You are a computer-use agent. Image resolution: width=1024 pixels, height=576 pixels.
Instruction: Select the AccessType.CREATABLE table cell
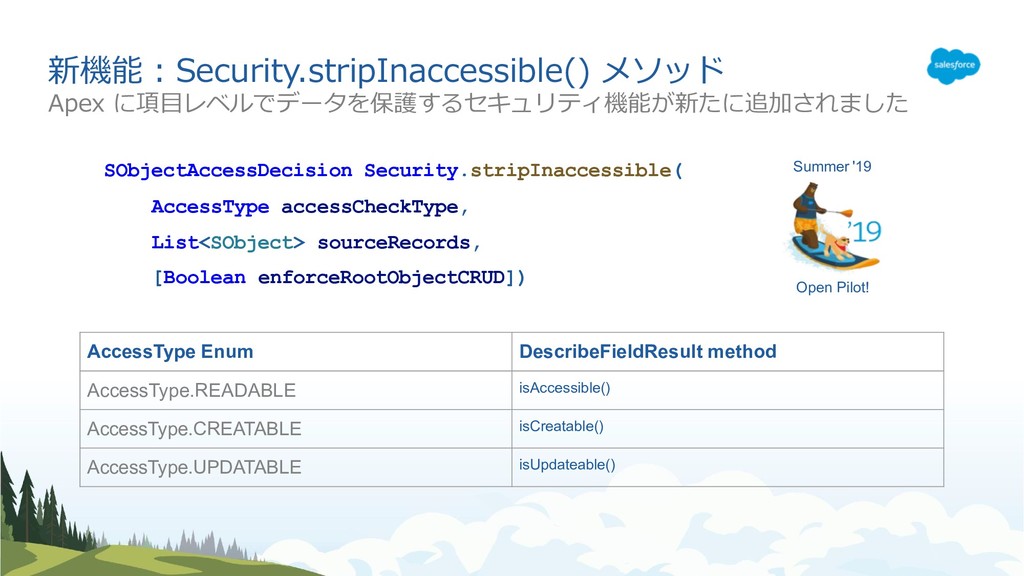[x=296, y=428]
